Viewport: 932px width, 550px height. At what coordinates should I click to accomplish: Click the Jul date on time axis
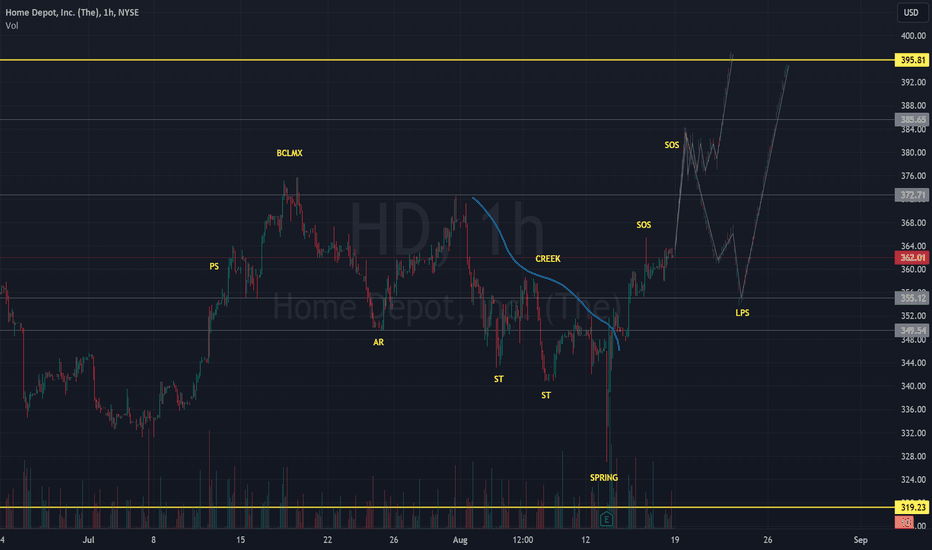pyautogui.click(x=89, y=540)
